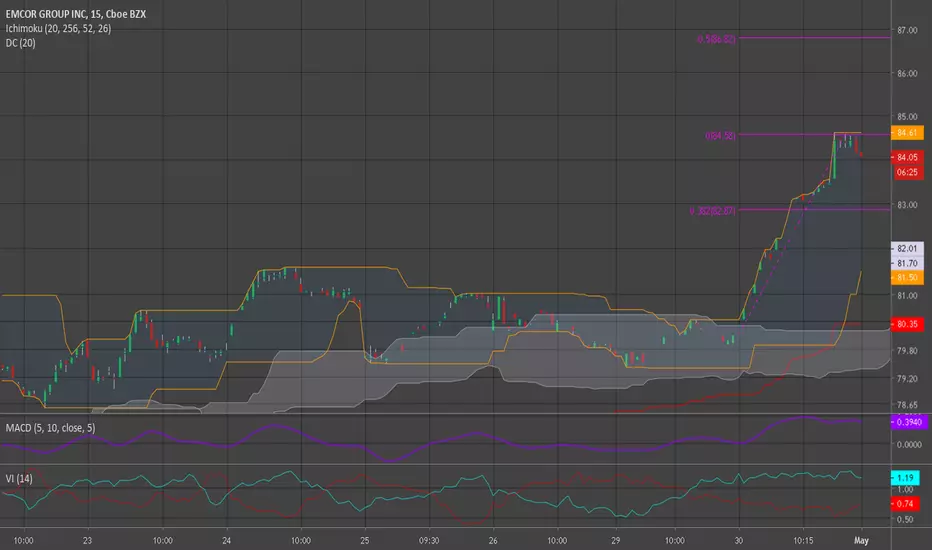The width and height of the screenshot is (932, 550).
Task: Click the 87.00 level on price axis
Action: point(907,30)
